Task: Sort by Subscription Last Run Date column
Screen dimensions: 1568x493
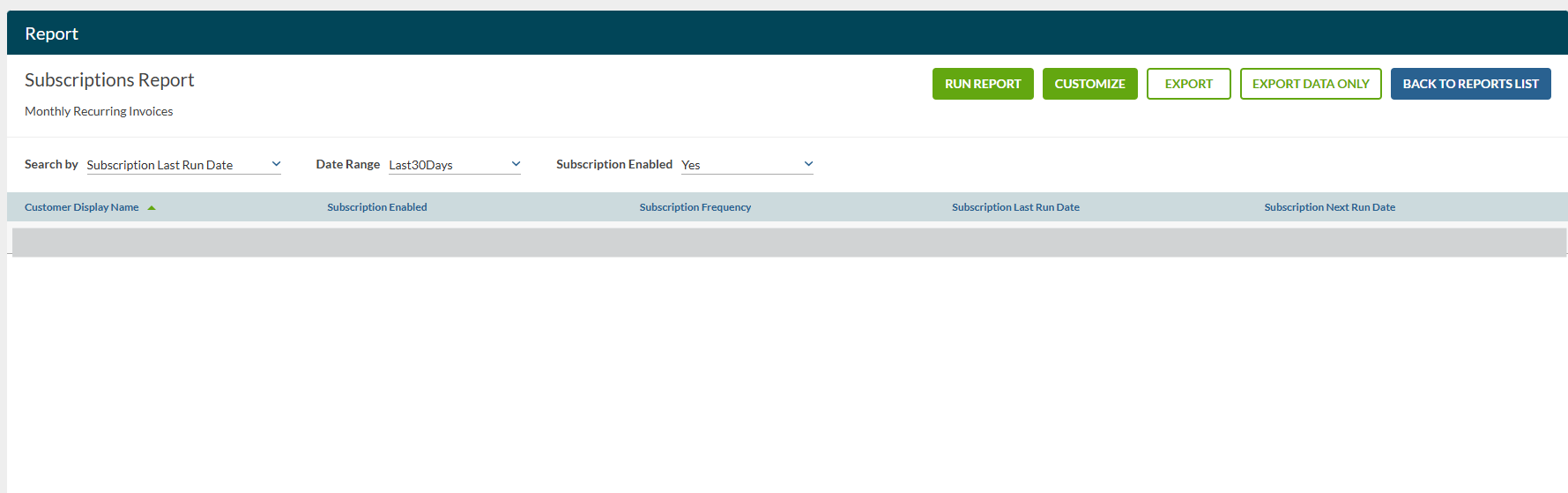Action: click(1015, 207)
